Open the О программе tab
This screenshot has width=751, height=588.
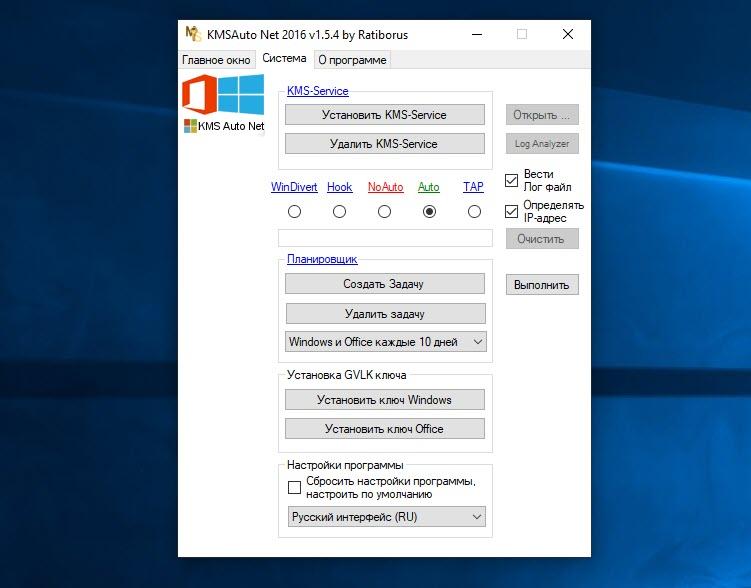(x=352, y=60)
